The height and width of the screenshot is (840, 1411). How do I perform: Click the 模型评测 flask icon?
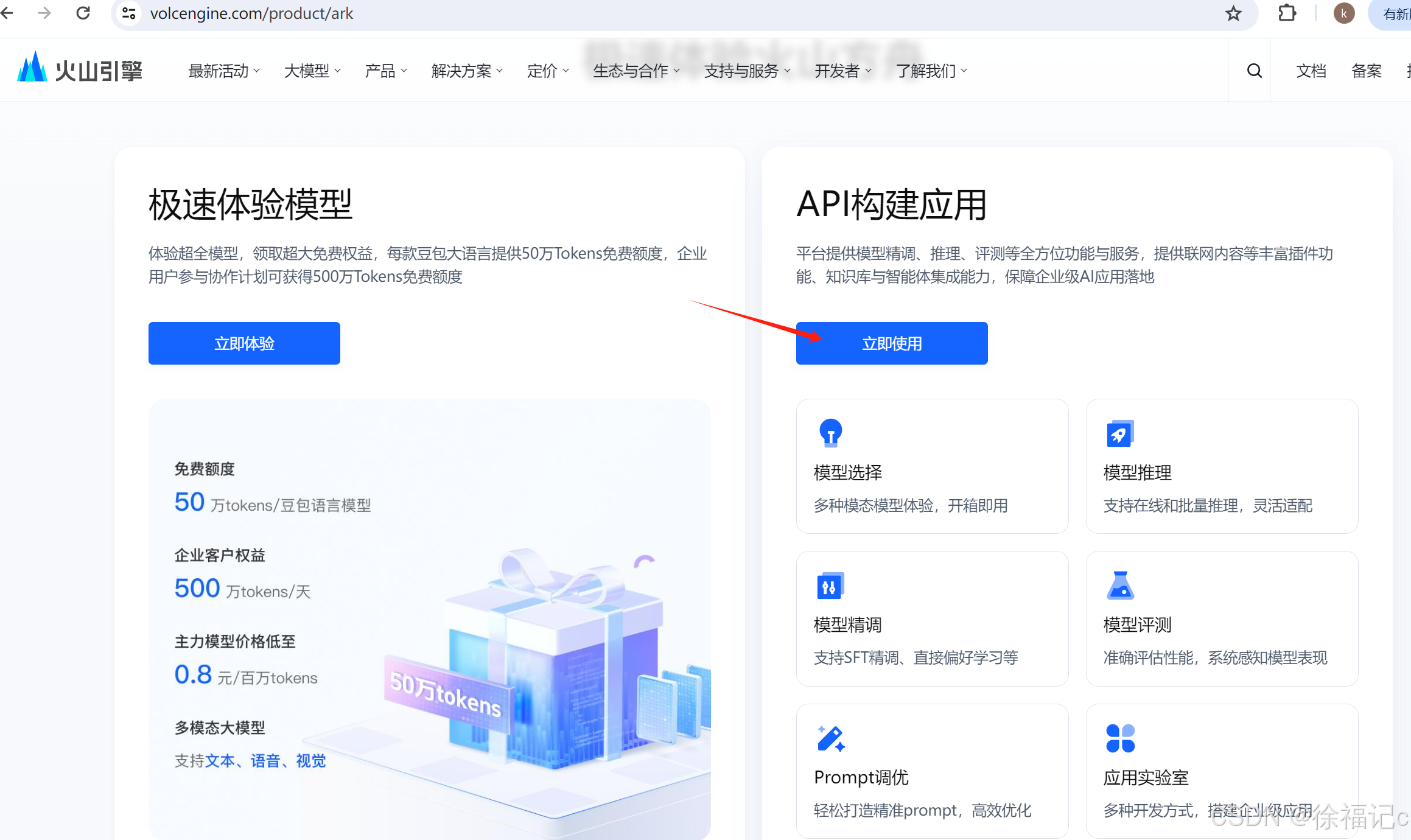[1120, 586]
